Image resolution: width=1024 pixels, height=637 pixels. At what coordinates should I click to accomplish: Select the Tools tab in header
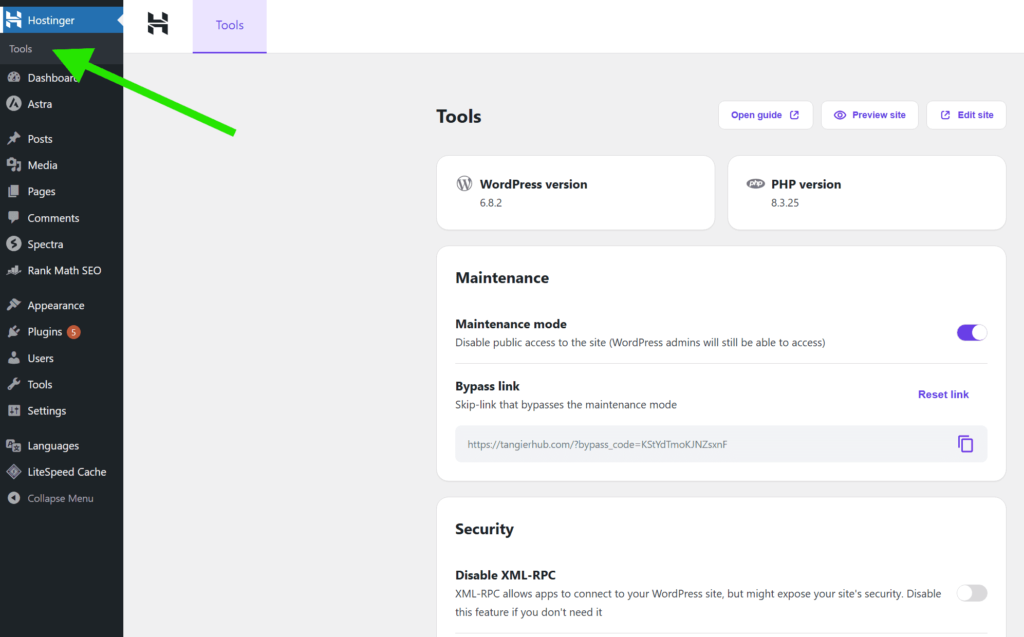[x=230, y=25]
